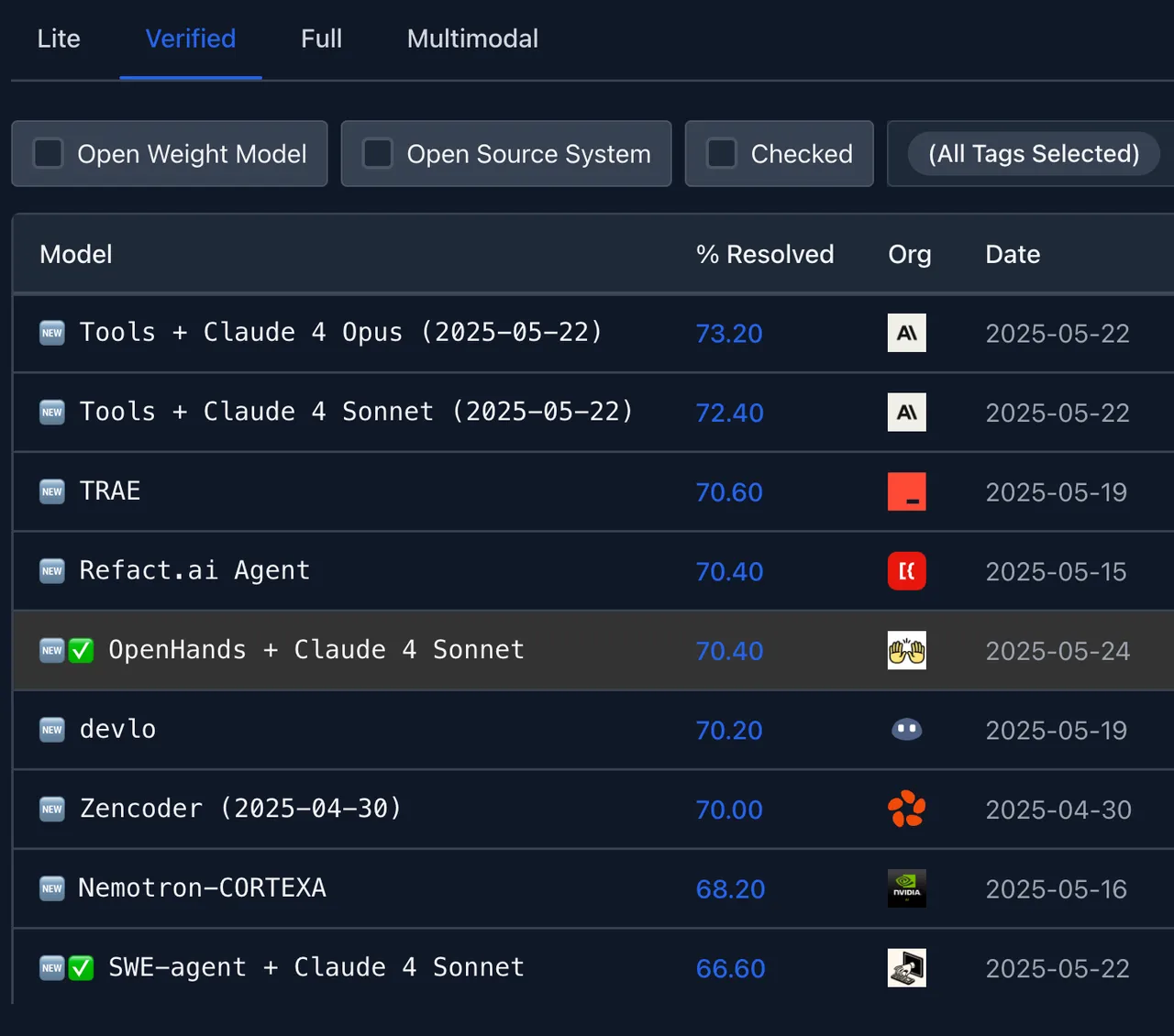The height and width of the screenshot is (1036, 1174).
Task: Click the NVIDIA logo for Nemotron-CORTEXA
Action: (906, 888)
